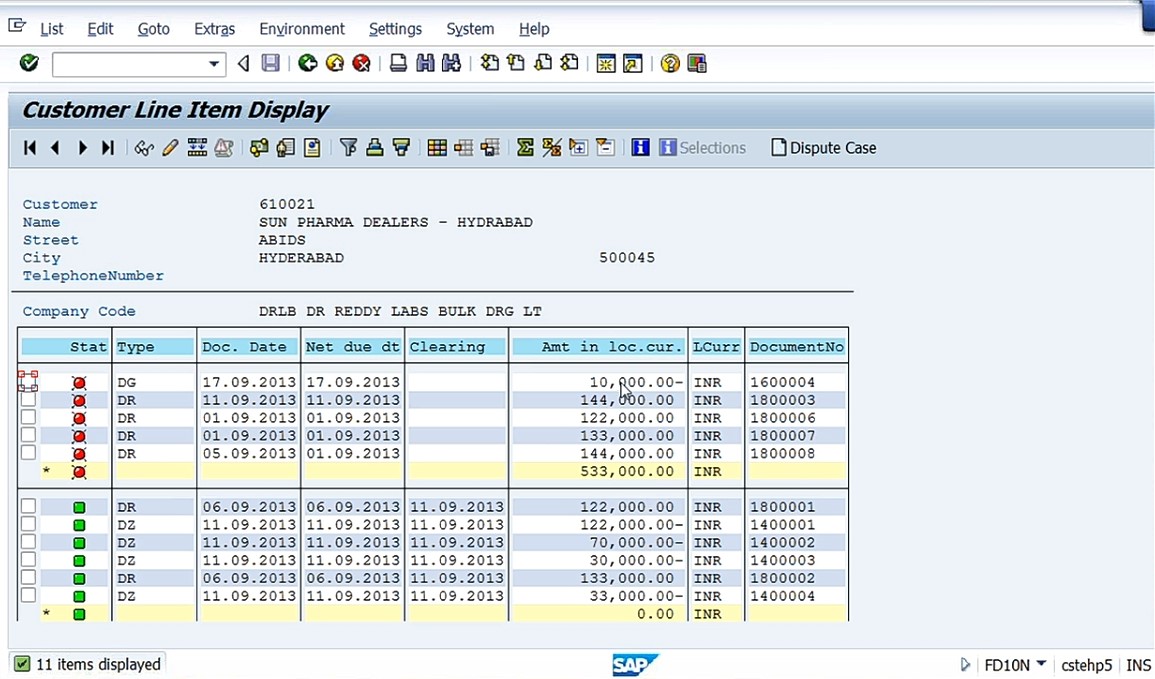Click the Print icon in top toolbar
Screen dimensions: 1155x679
pyautogui.click(x=398, y=63)
